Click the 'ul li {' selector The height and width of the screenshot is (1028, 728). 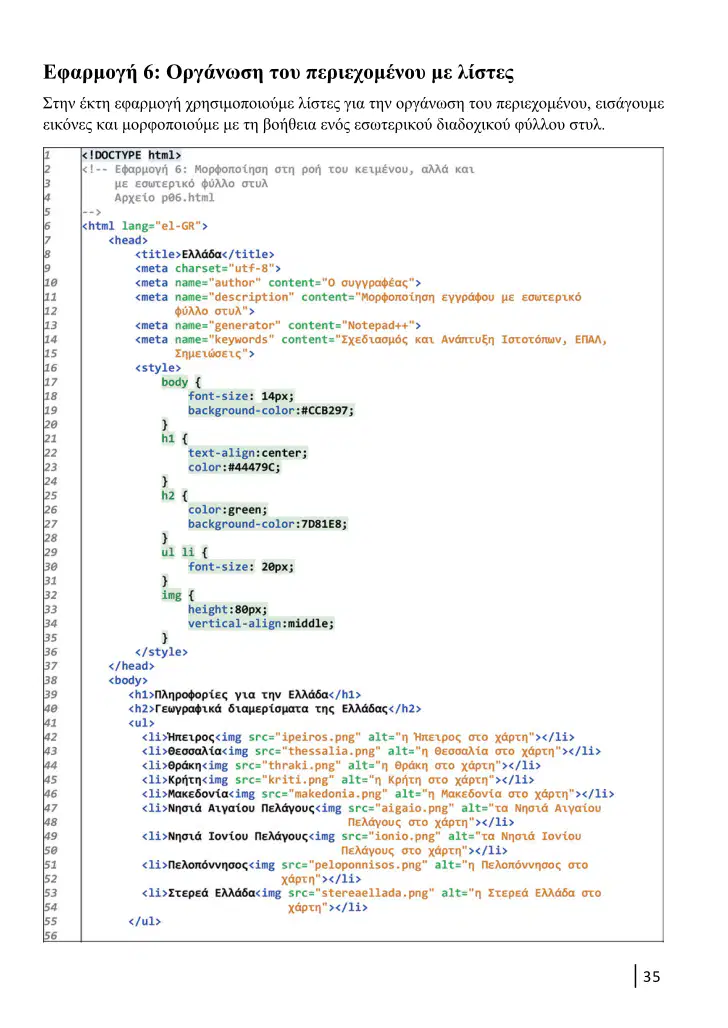click(184, 553)
